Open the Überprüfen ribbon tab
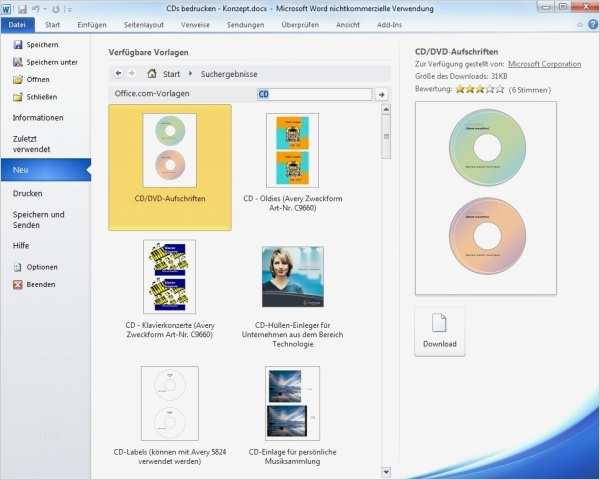Screen dimensions: 600x480 [300, 25]
